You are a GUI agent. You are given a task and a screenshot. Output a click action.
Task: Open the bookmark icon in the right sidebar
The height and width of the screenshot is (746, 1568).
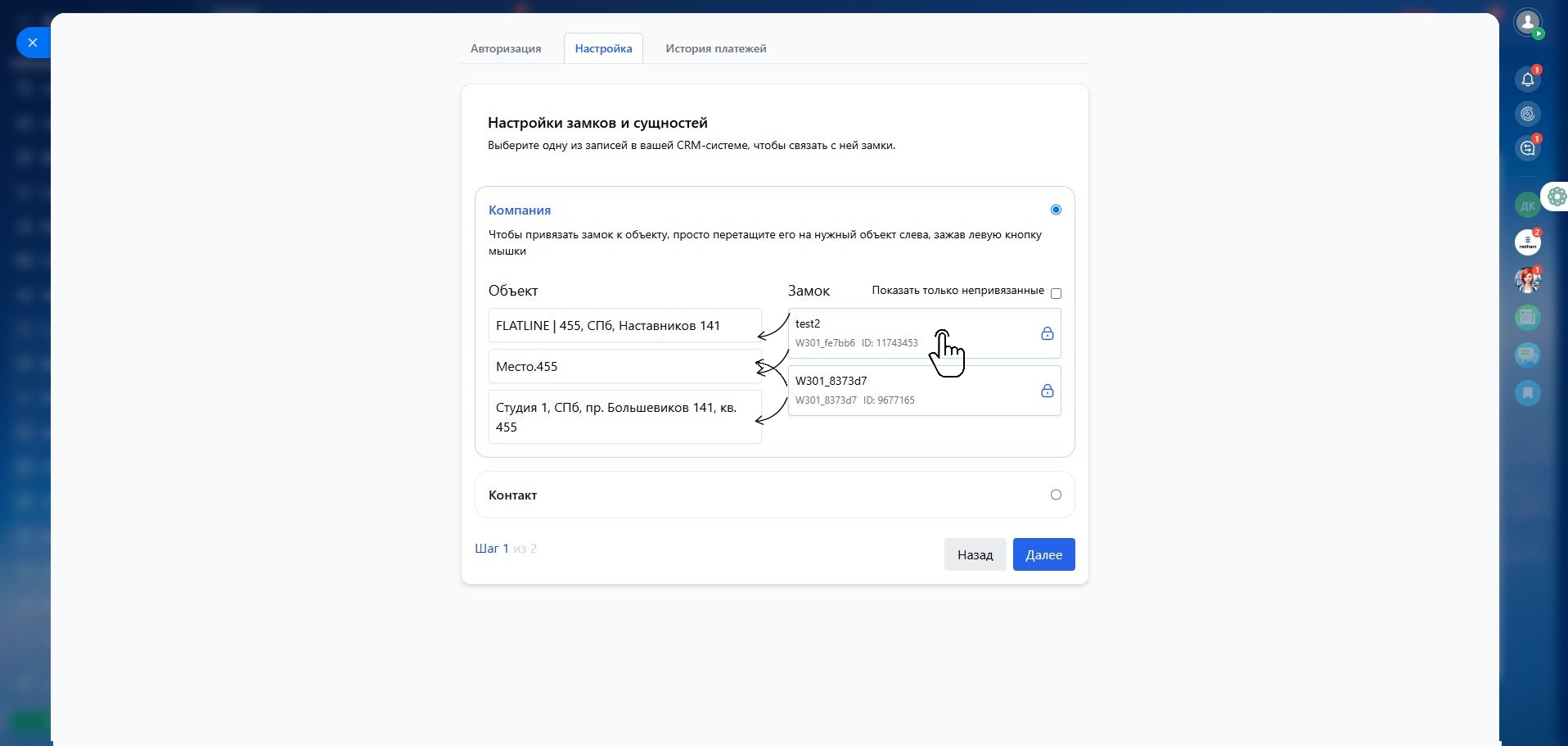point(1527,393)
